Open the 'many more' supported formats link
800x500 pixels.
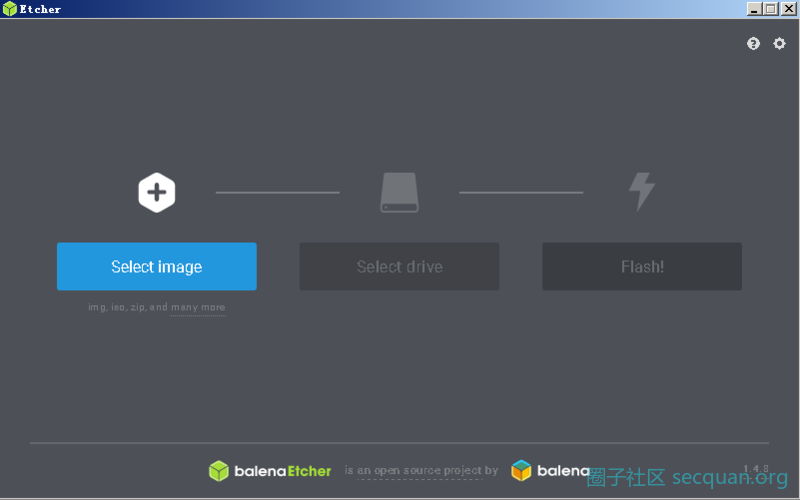(198, 307)
